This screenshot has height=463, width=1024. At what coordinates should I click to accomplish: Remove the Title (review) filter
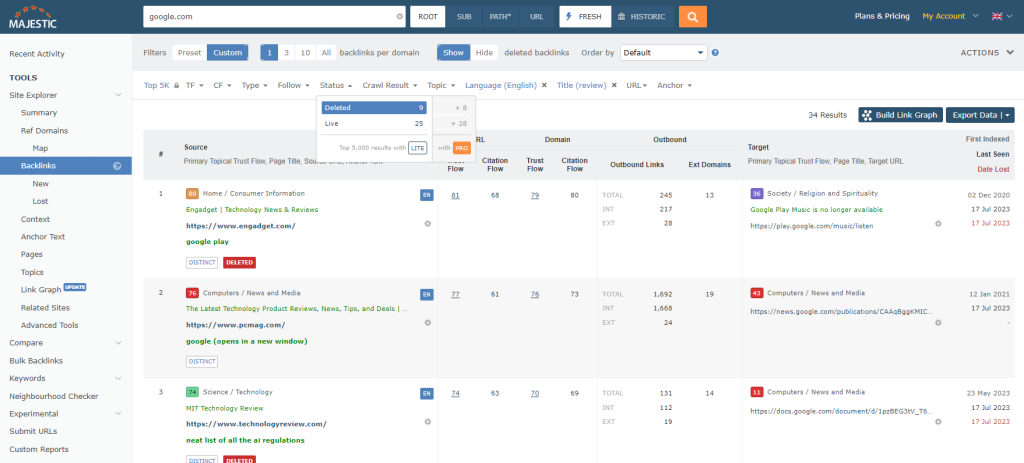614,86
